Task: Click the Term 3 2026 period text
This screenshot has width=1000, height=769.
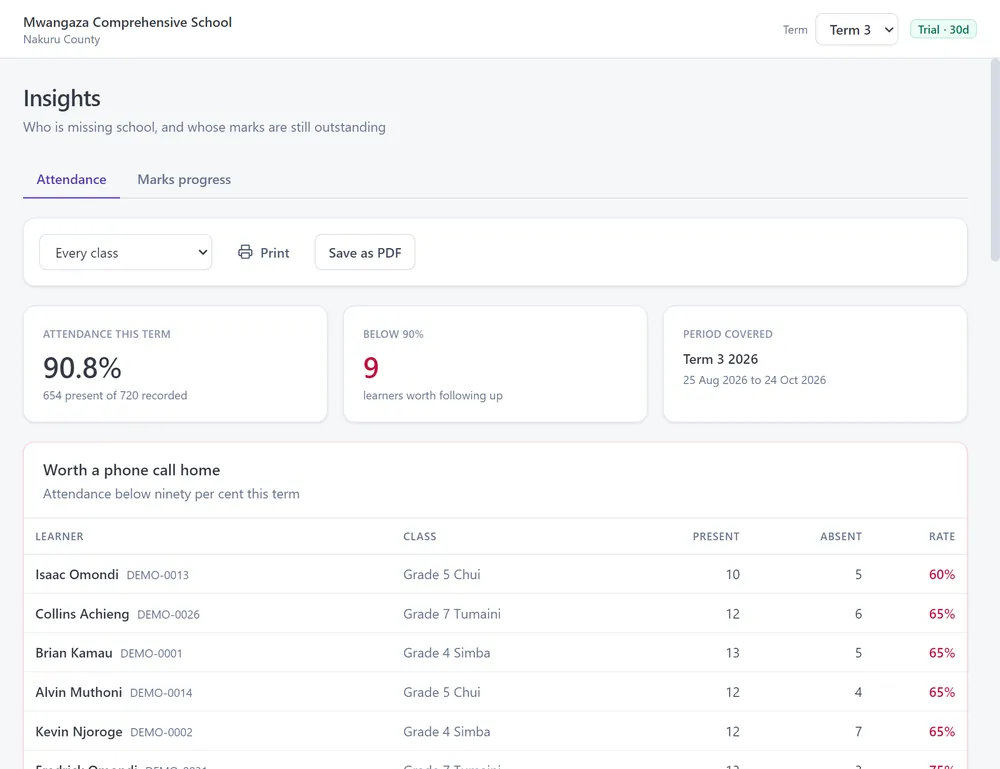Action: 721,359
